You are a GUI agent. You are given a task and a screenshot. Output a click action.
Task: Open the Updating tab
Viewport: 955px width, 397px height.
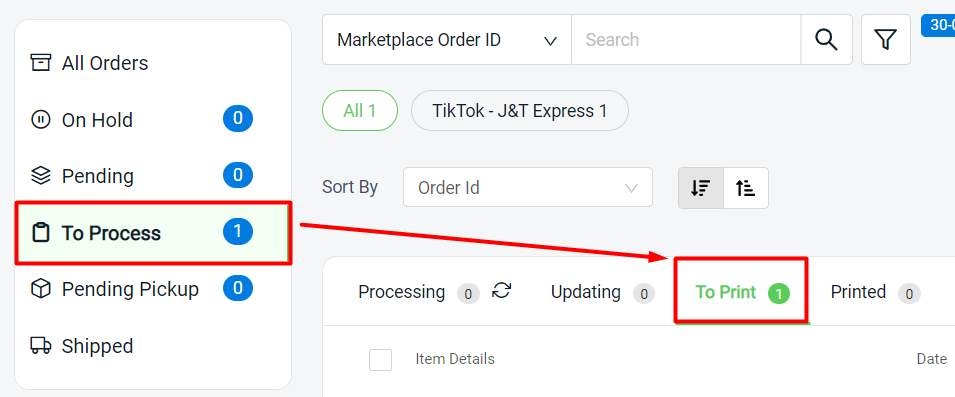602,292
